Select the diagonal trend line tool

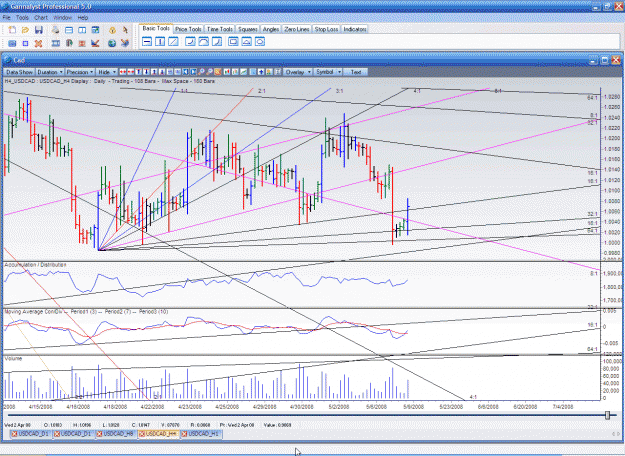point(173,41)
